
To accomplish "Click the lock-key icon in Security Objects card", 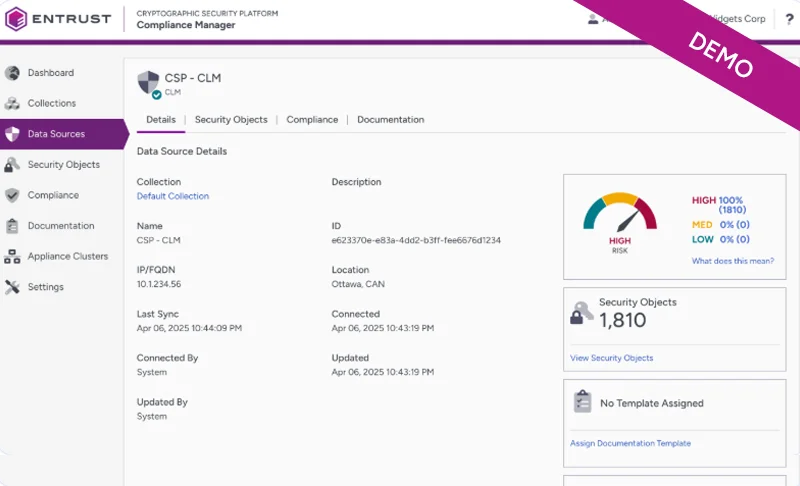I will click(x=582, y=313).
